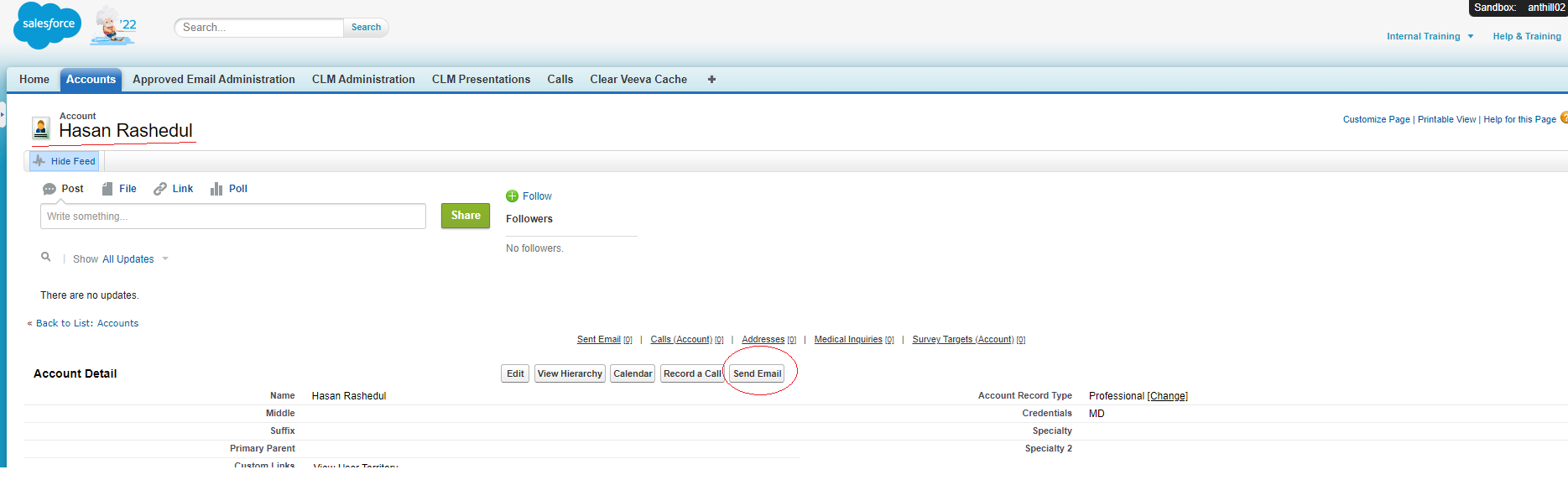Click the feed search magnifier icon

coord(46,257)
